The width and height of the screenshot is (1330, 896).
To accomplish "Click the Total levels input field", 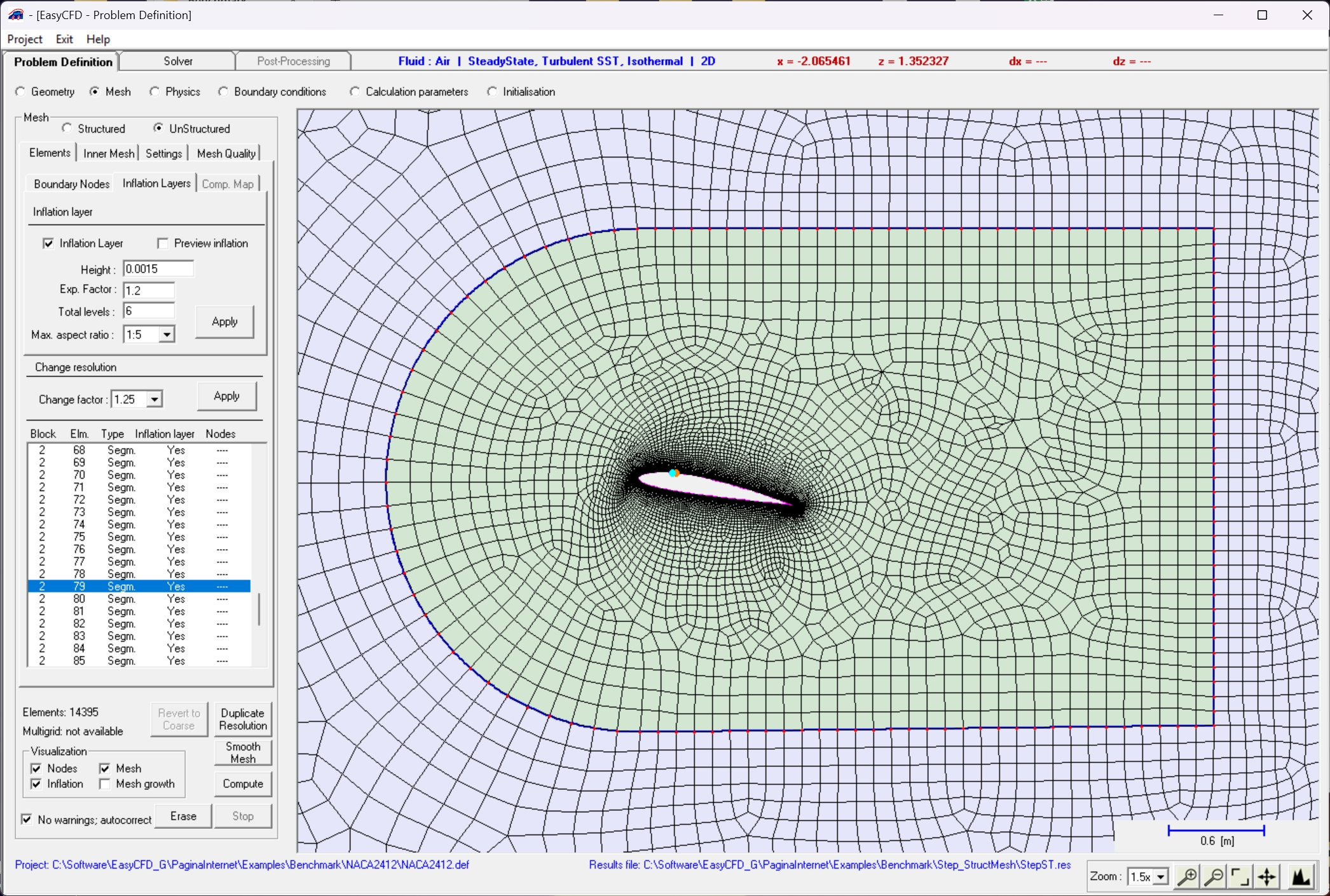I will pyautogui.click(x=149, y=311).
